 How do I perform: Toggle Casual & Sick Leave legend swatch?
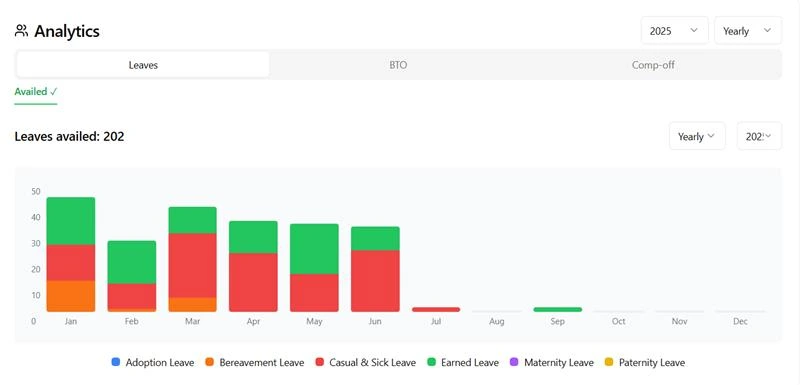319,363
